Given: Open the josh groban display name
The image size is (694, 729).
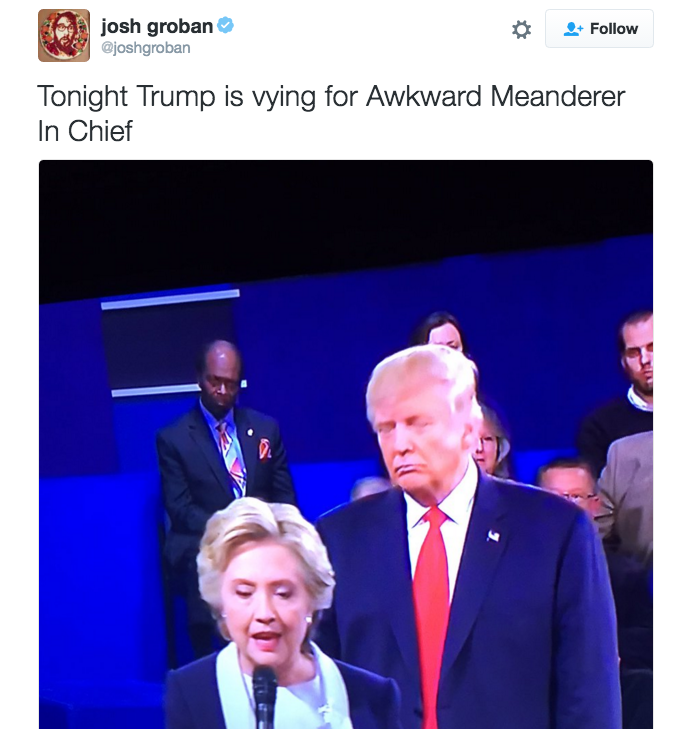Looking at the screenshot, I should [157, 26].
